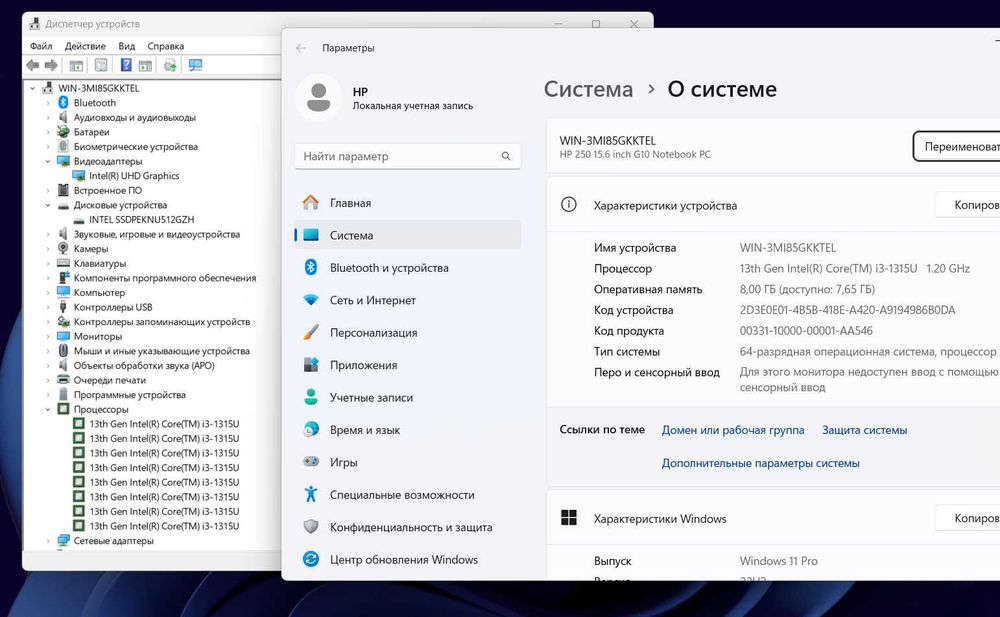Click the Учетные записи person icon
1000x617 pixels.
(x=311, y=397)
